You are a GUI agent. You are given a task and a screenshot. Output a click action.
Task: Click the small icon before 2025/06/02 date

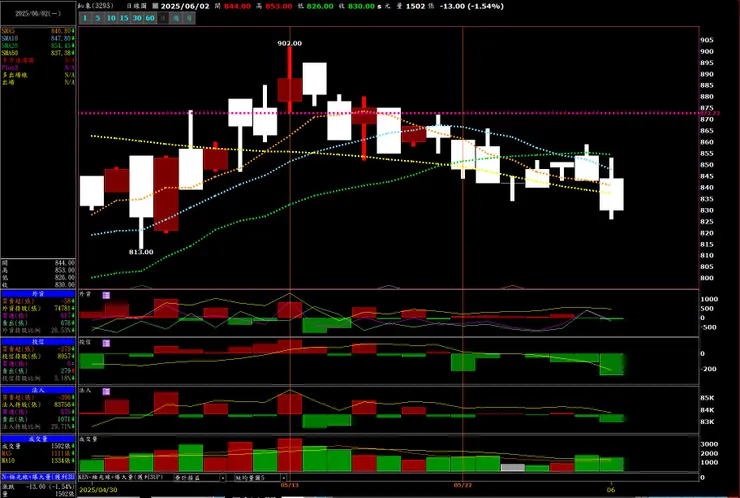pyautogui.click(x=155, y=6)
